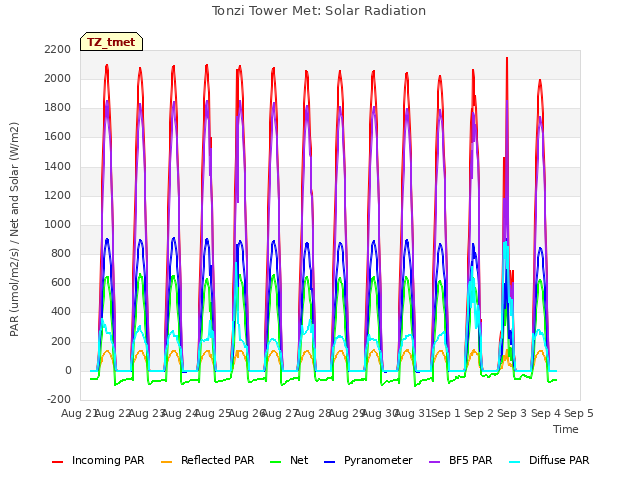Click the Aug 21 x-axis date label
The image size is (640, 480).
78,413
